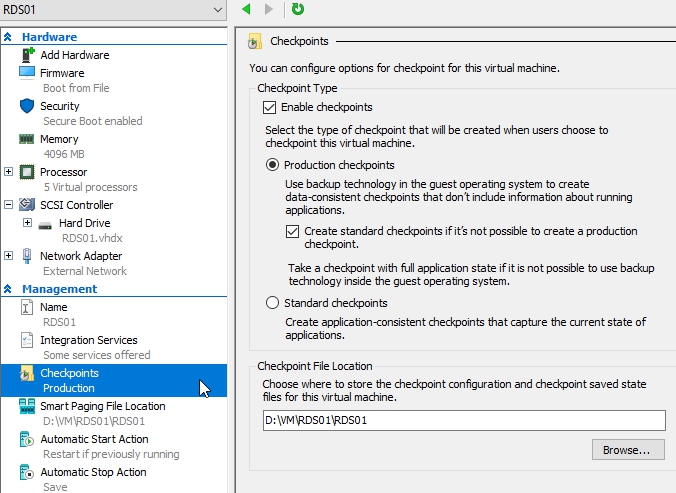The height and width of the screenshot is (493, 676).
Task: Expand the Processor tree node
Action: tap(9, 172)
